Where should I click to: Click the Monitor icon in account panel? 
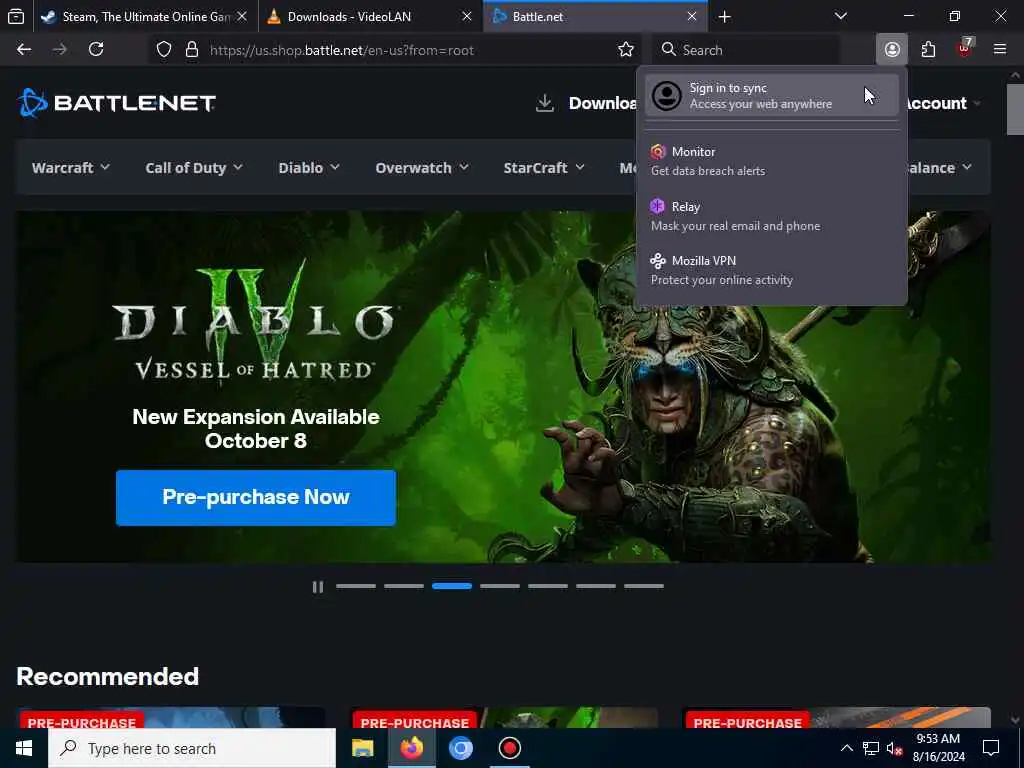click(658, 152)
